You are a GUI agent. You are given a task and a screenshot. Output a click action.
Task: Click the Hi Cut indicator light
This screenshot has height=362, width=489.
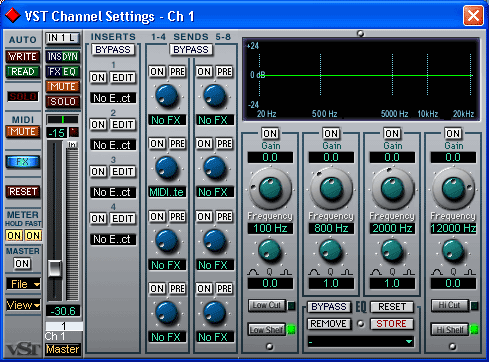pyautogui.click(x=474, y=305)
